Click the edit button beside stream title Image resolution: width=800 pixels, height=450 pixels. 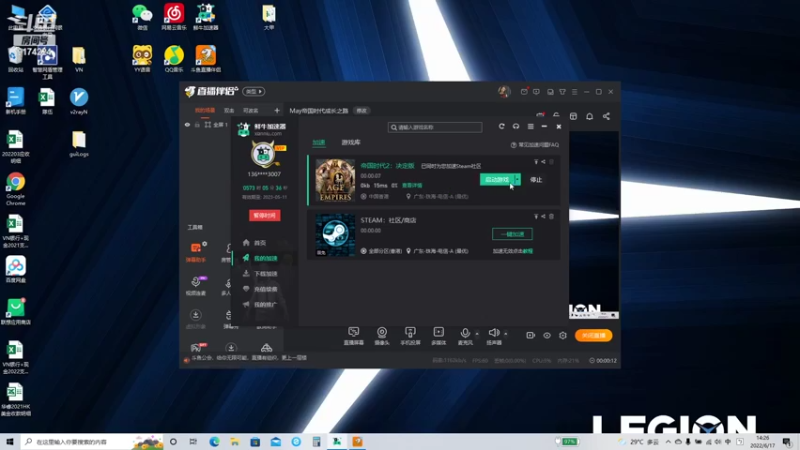[x=361, y=111]
